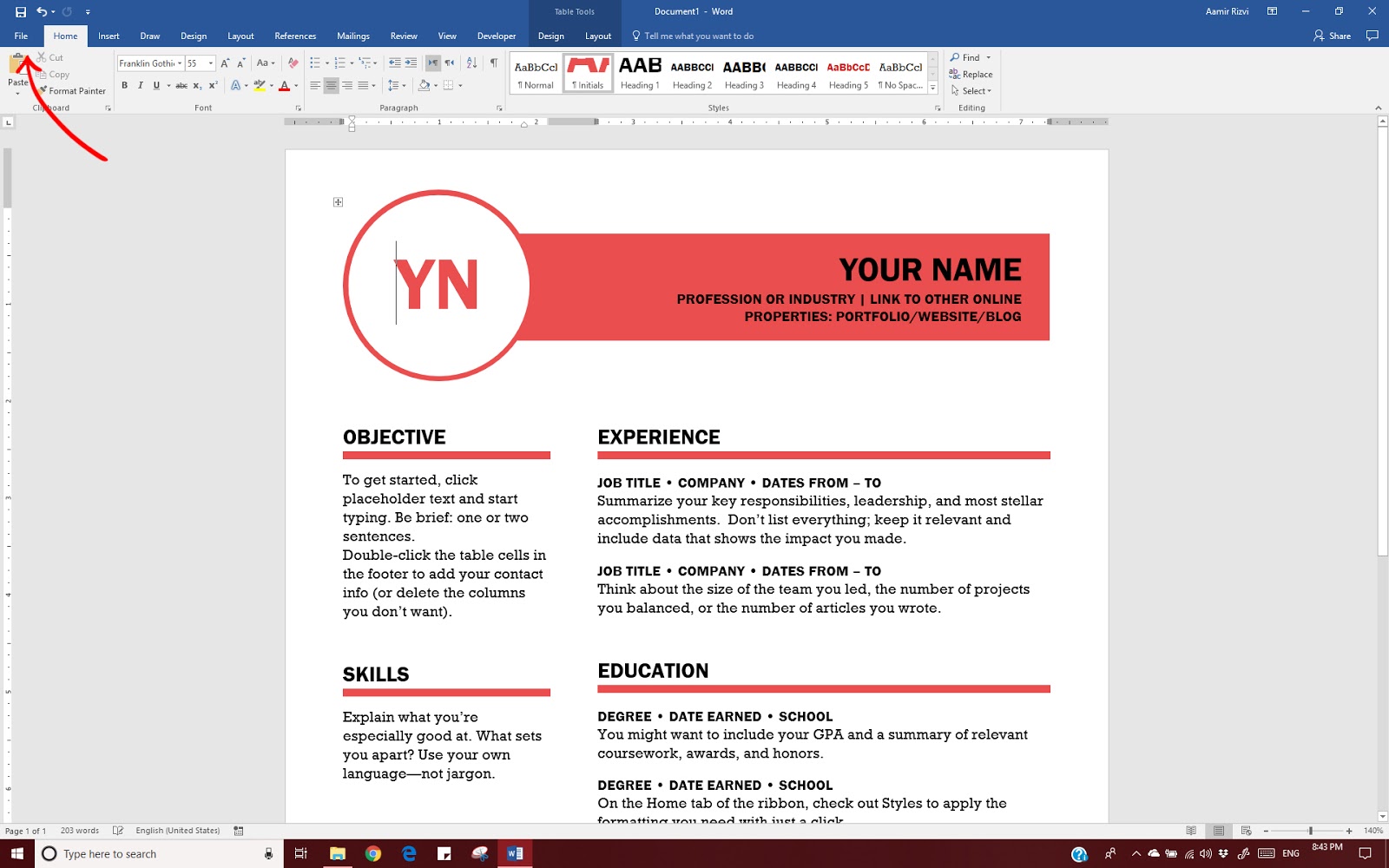Apply superscript formatting
The width and height of the screenshot is (1389, 868).
click(213, 86)
